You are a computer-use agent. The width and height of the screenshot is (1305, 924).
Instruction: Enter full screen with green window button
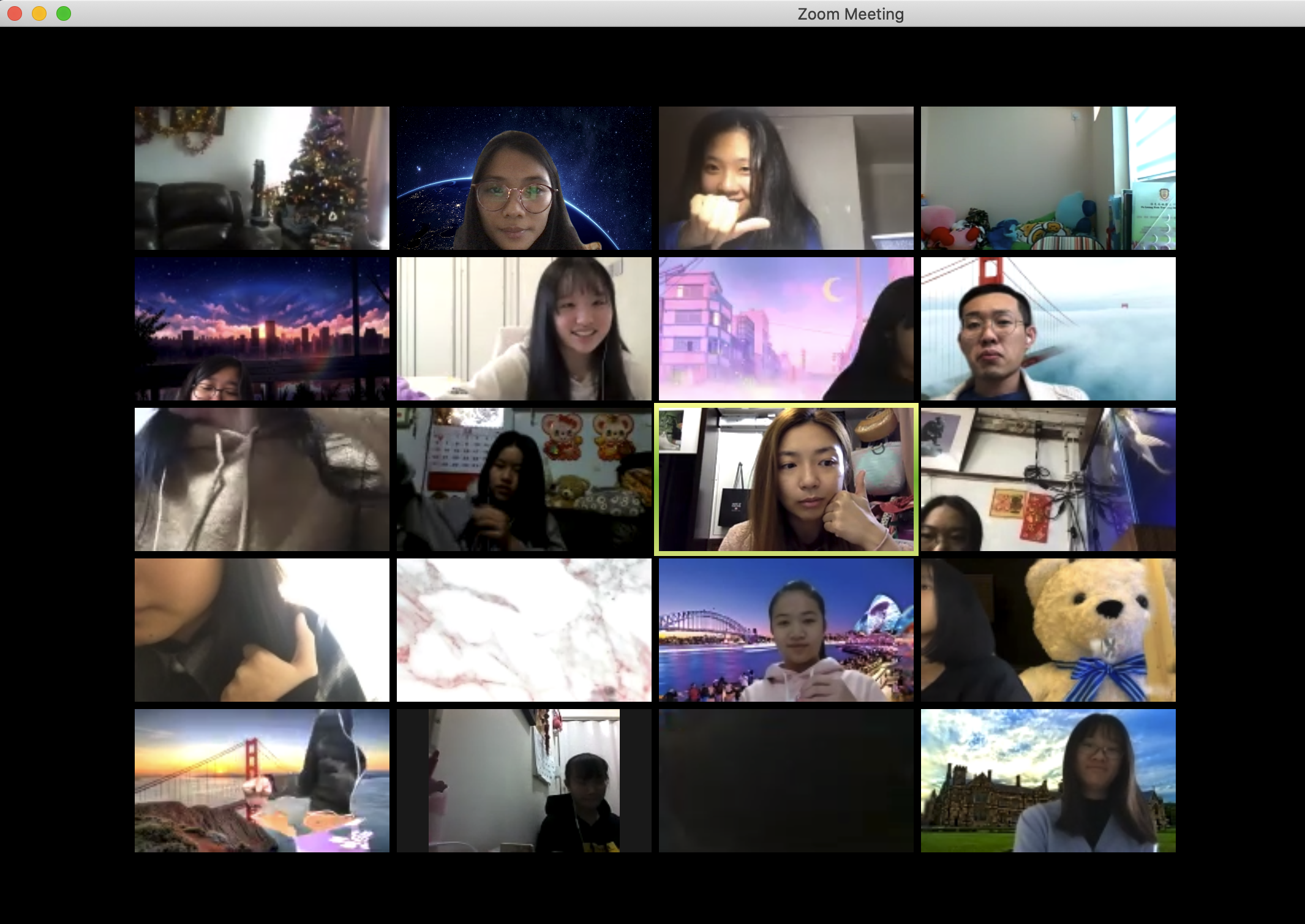64,13
